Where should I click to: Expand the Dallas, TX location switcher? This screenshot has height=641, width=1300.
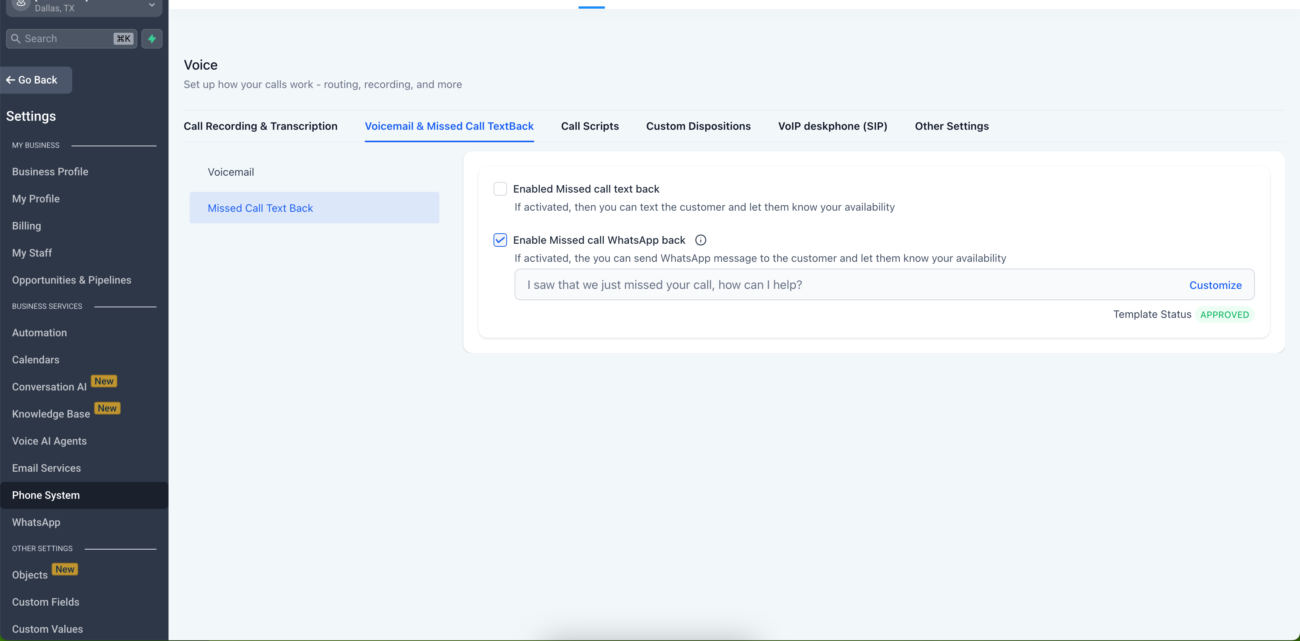click(x=151, y=7)
